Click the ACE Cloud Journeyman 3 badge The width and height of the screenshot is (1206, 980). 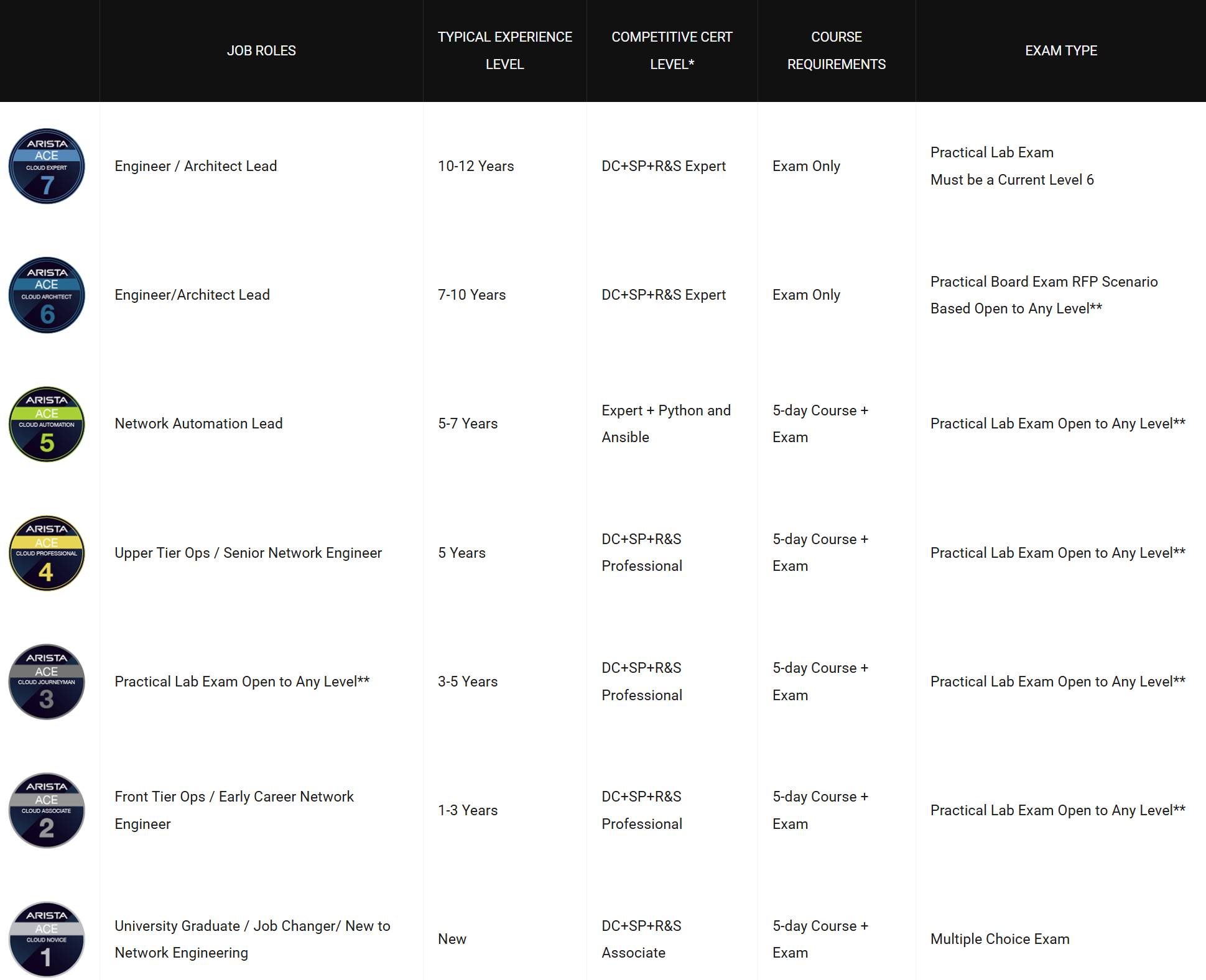point(47,682)
